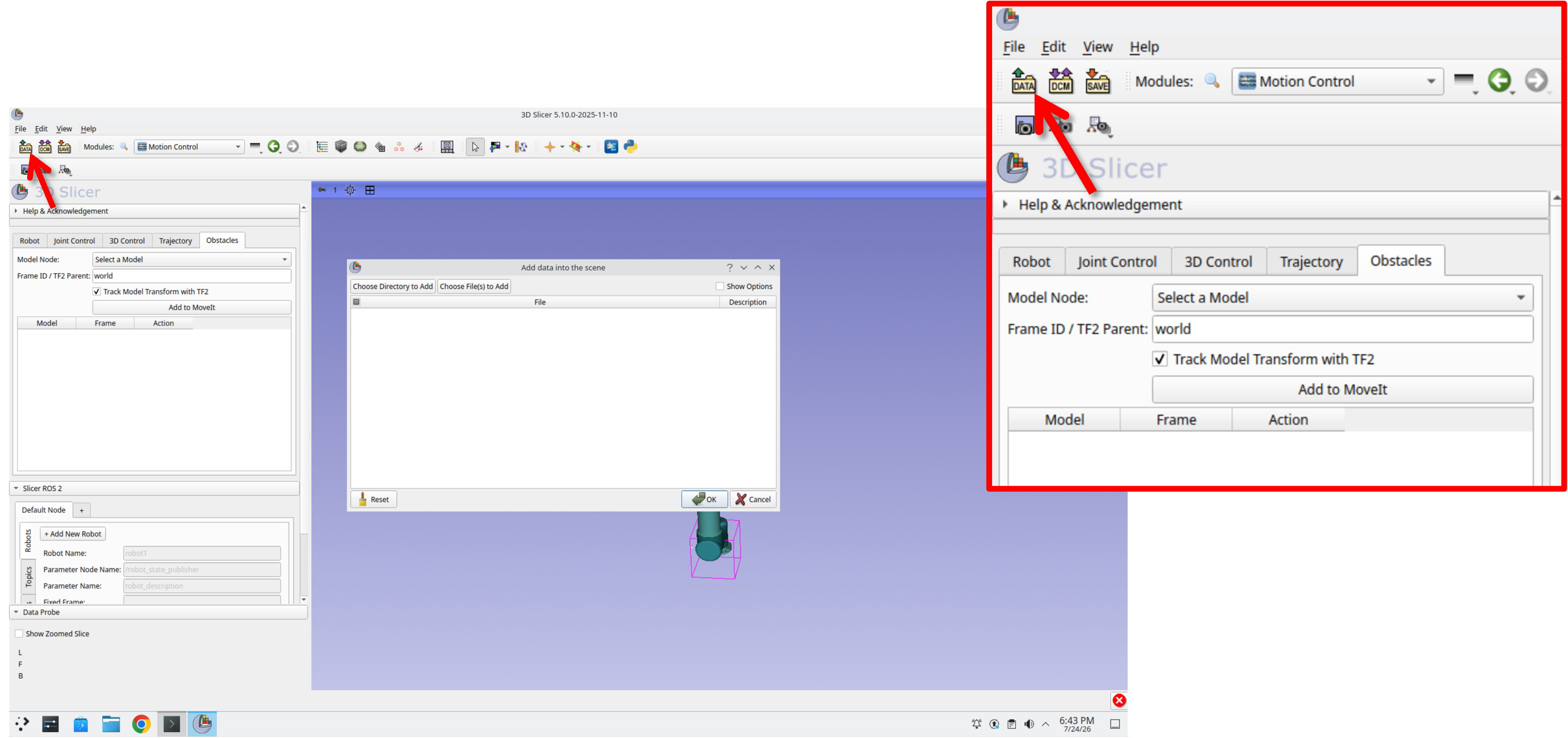Click the 3D Slicer icon in taskbar

tap(202, 724)
